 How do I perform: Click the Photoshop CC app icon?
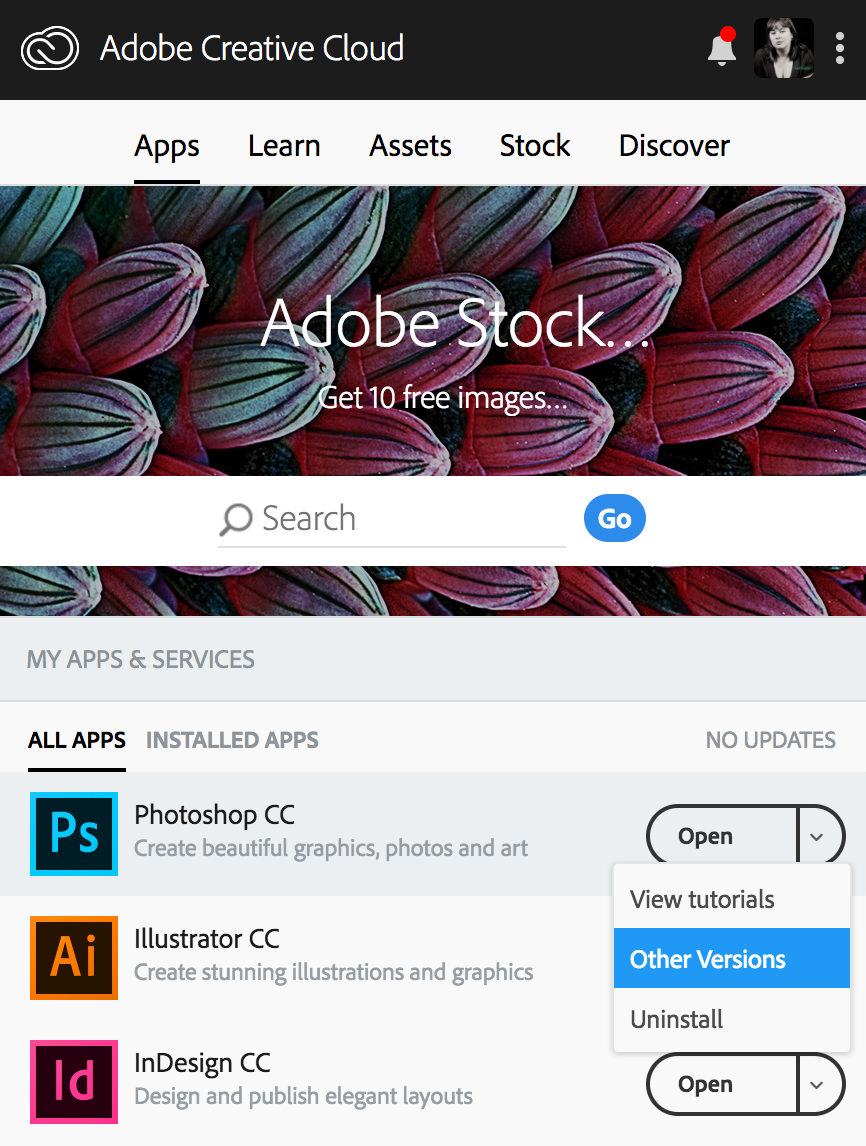pos(74,834)
